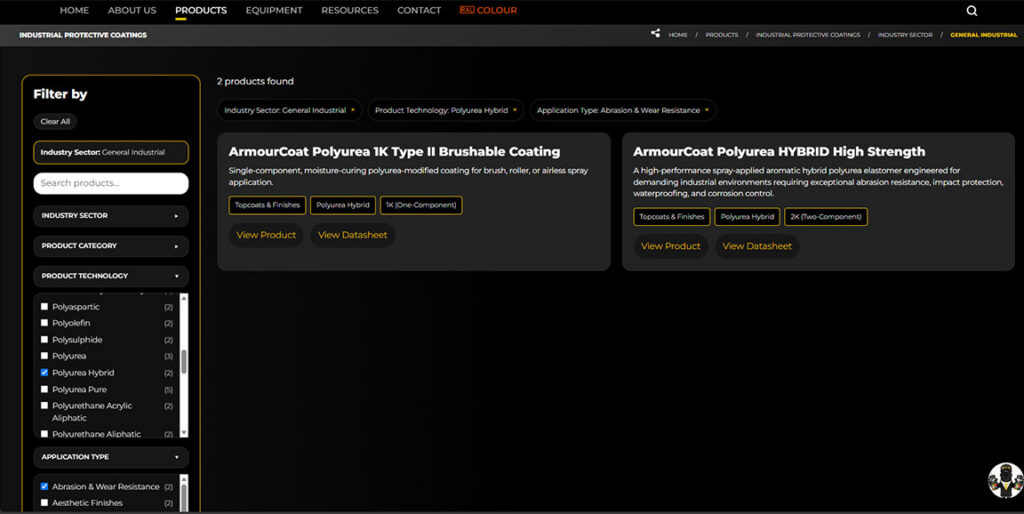Click the General Industrial breadcrumb
Image resolution: width=1024 pixels, height=514 pixels.
(984, 35)
